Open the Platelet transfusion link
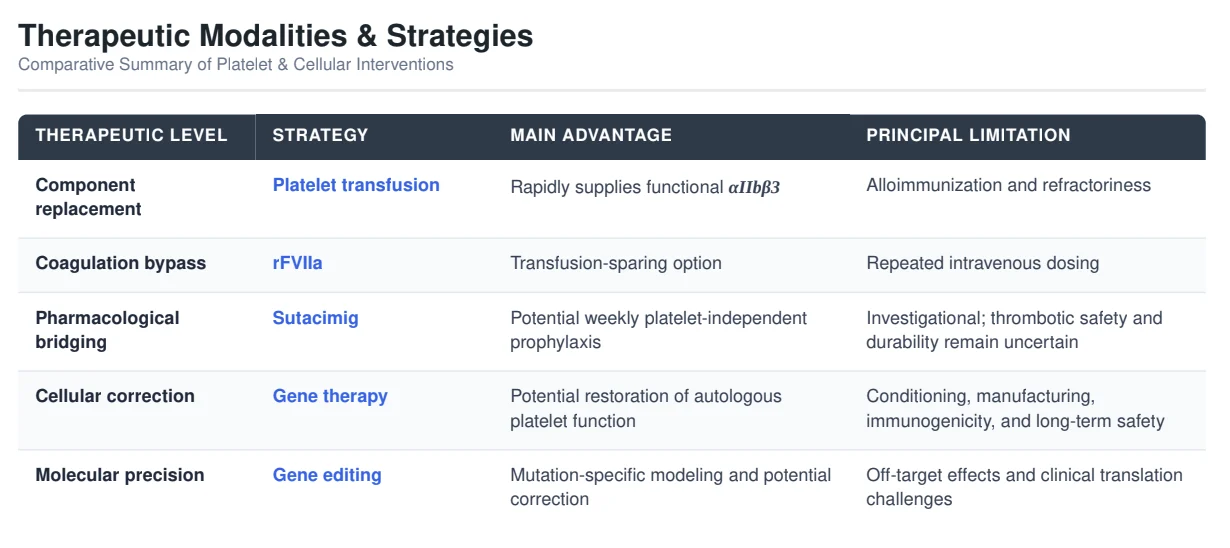Viewport: 1230px width, 548px height. pos(356,185)
